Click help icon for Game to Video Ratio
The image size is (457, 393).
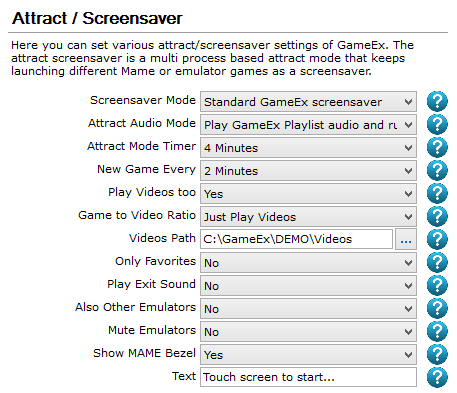coord(437,216)
